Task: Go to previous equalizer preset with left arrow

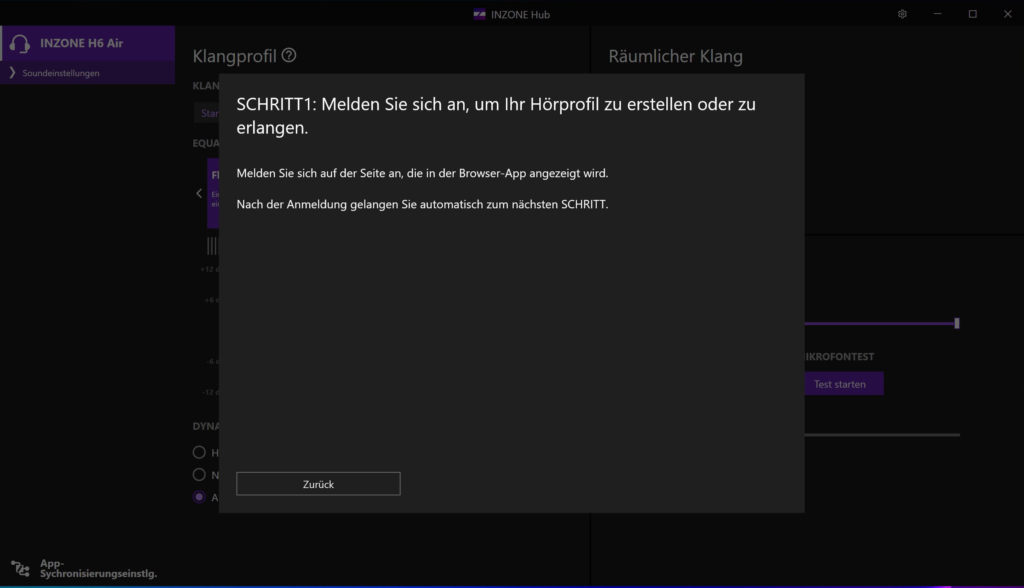Action: [x=199, y=193]
